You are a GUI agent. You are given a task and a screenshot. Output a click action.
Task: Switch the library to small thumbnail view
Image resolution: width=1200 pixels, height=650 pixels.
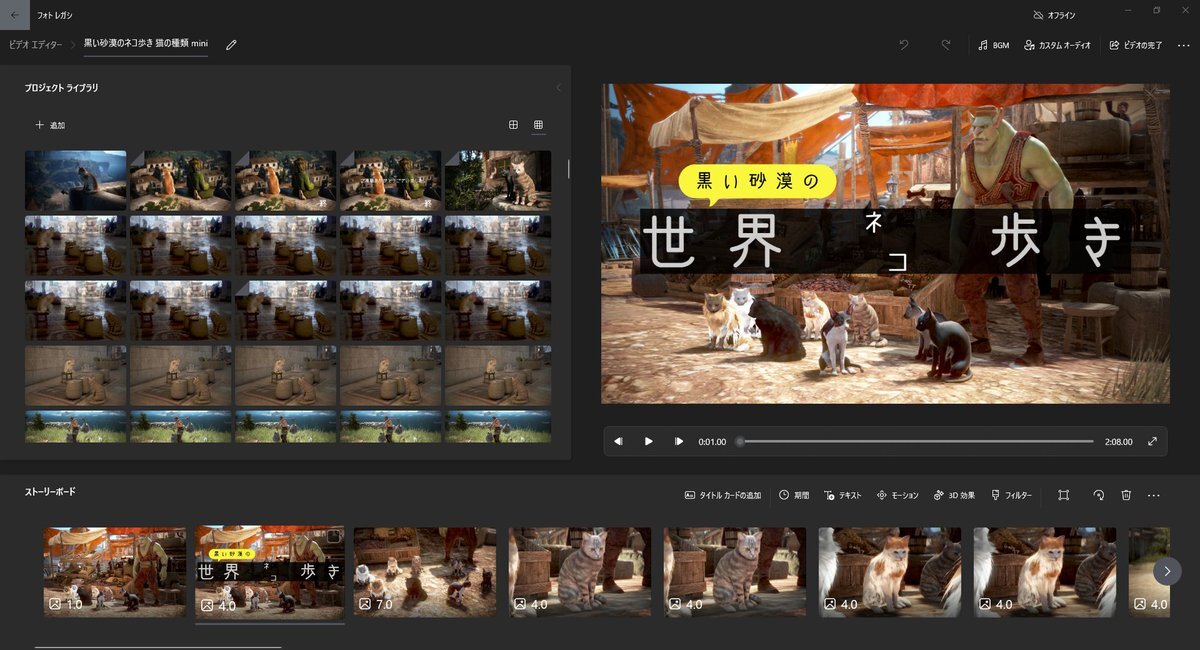point(538,125)
